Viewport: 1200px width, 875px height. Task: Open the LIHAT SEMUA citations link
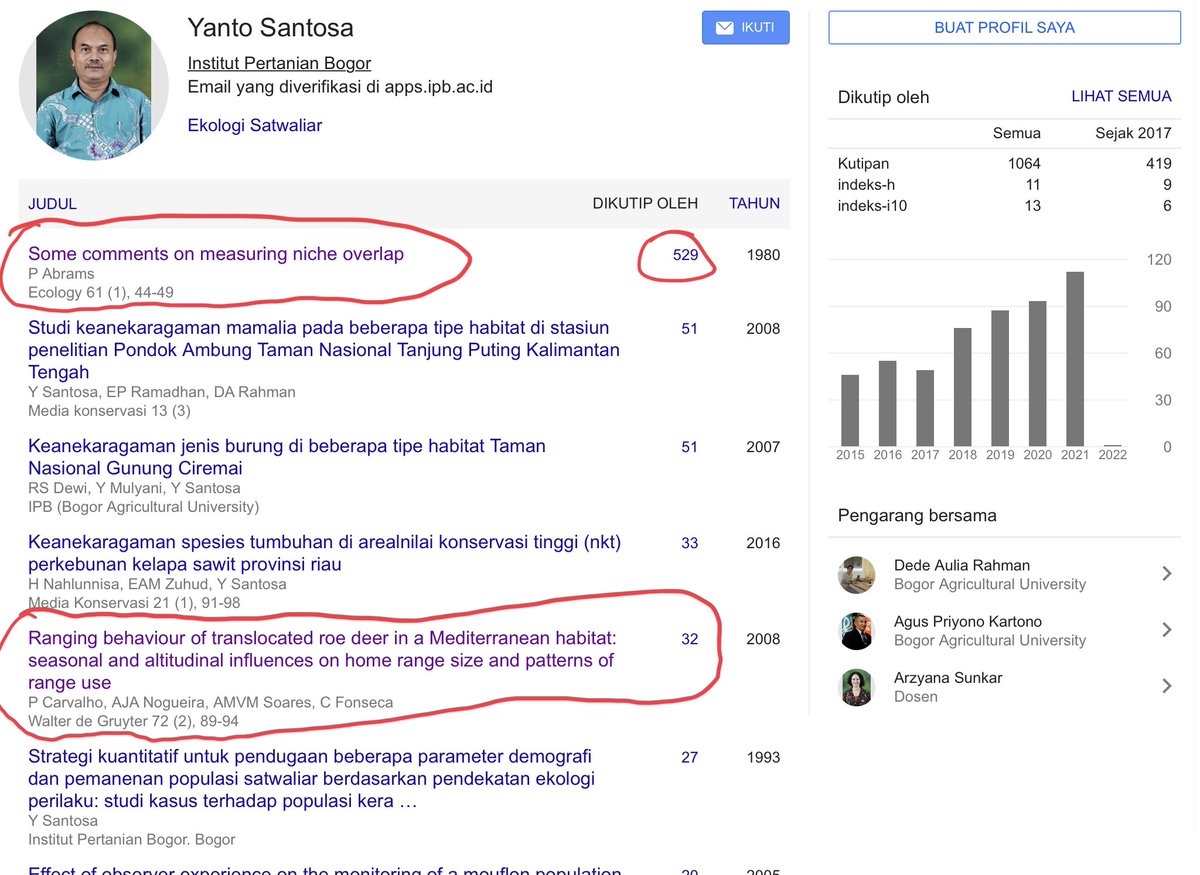tap(1121, 97)
